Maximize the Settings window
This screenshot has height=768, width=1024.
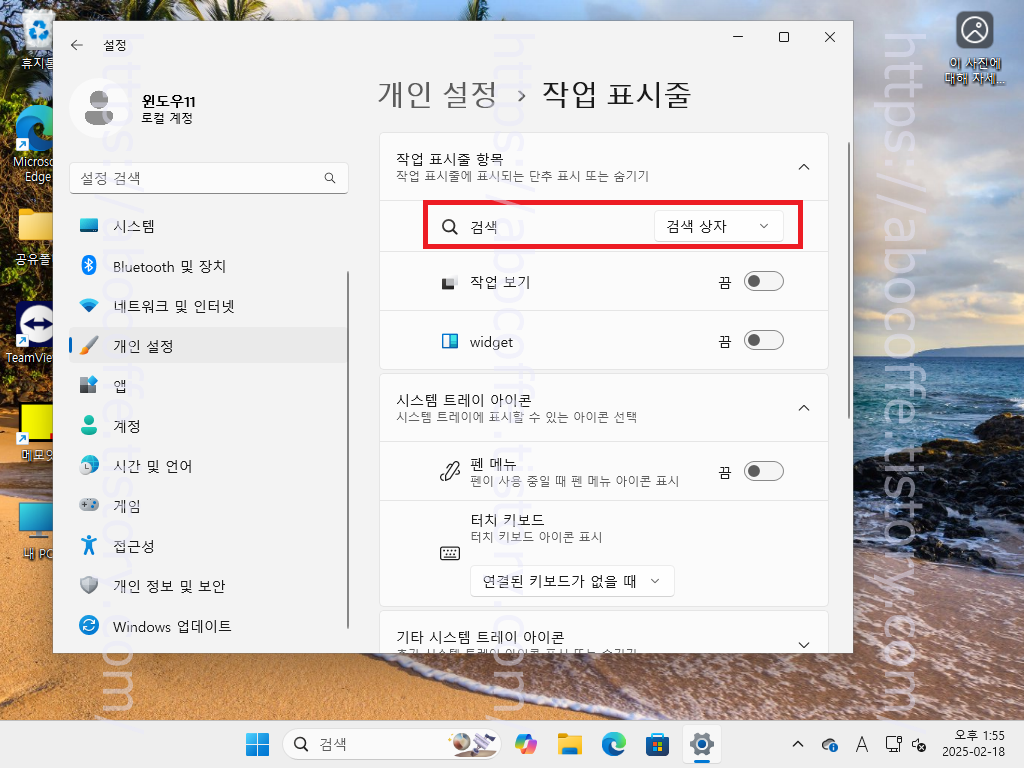(x=784, y=37)
